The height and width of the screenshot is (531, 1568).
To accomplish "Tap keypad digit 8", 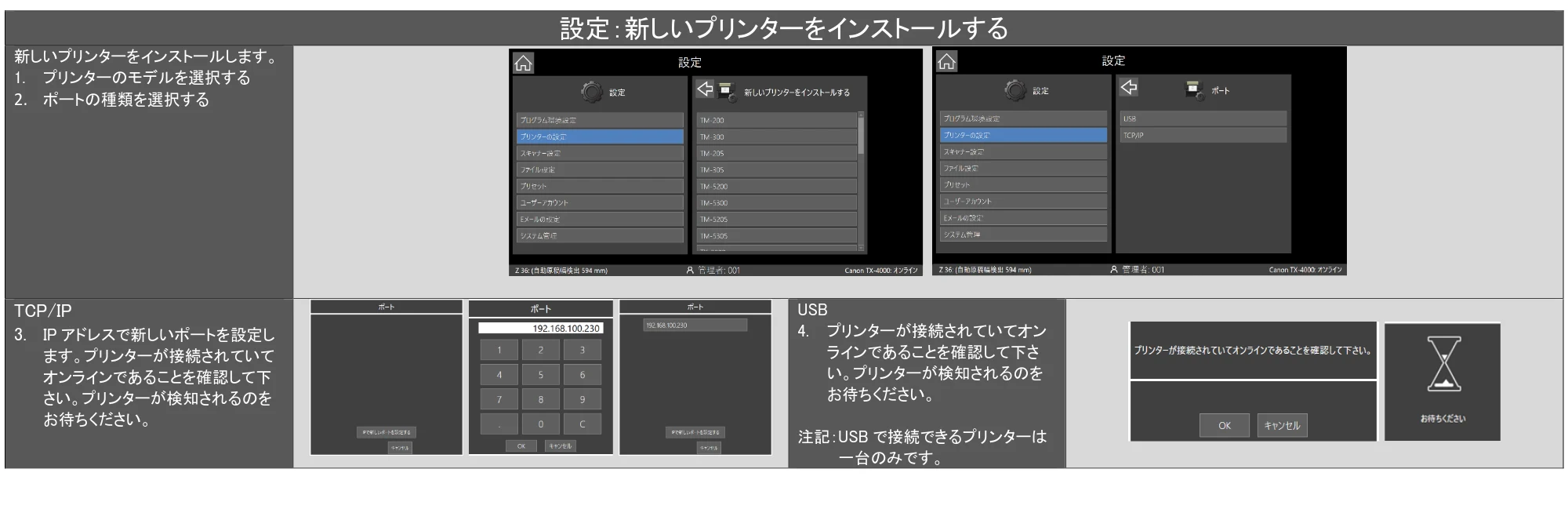I will tap(540, 399).
